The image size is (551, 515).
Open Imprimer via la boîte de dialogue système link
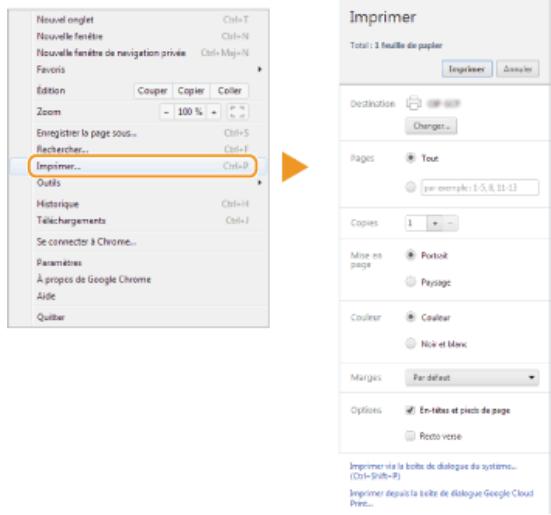point(433,471)
